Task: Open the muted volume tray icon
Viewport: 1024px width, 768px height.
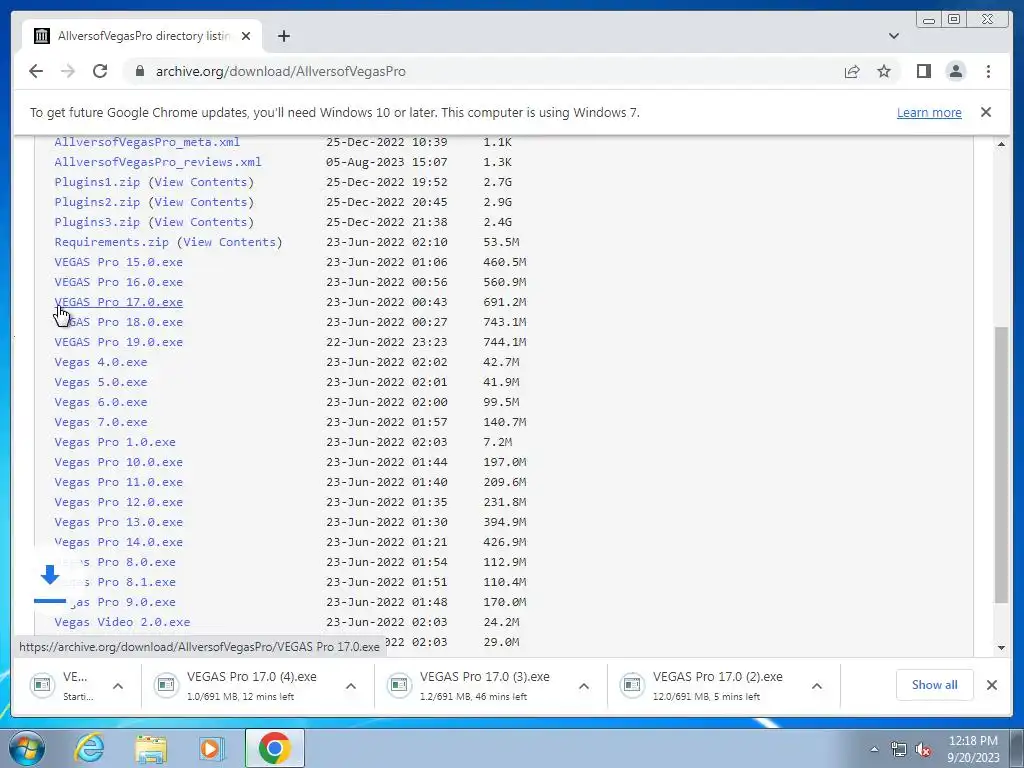Action: click(x=923, y=750)
